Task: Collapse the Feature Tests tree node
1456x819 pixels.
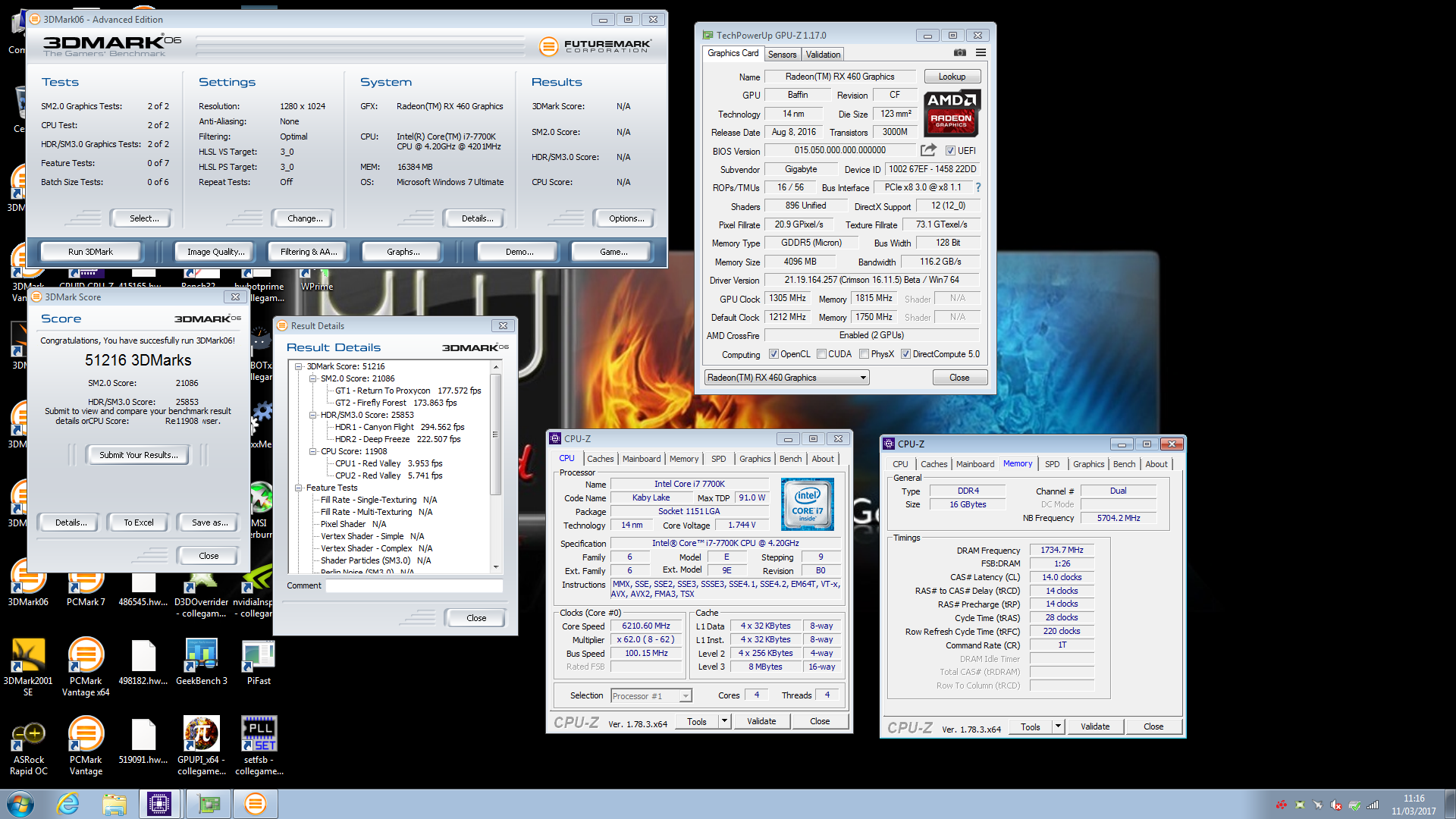Action: tap(299, 488)
